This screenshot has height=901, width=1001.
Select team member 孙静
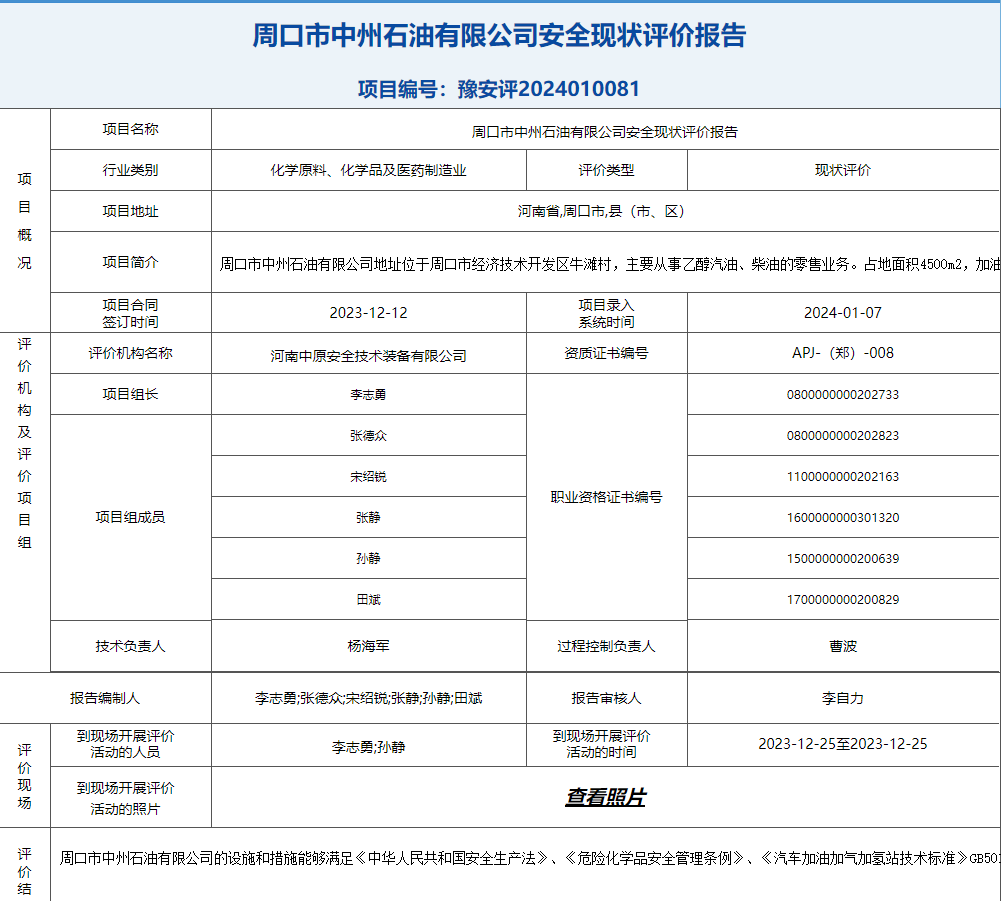coord(368,559)
